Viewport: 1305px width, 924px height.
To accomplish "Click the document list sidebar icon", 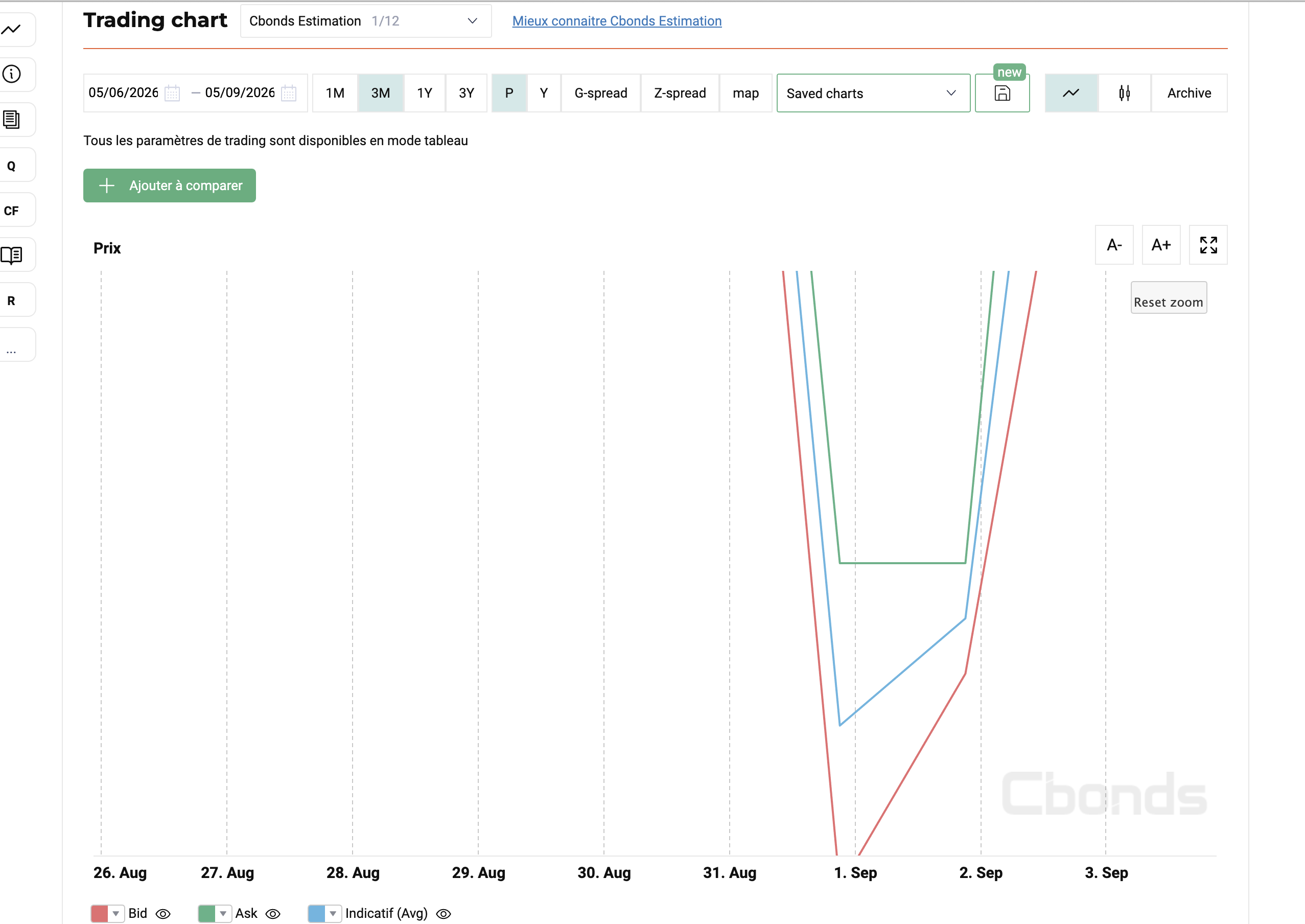I will point(12,120).
